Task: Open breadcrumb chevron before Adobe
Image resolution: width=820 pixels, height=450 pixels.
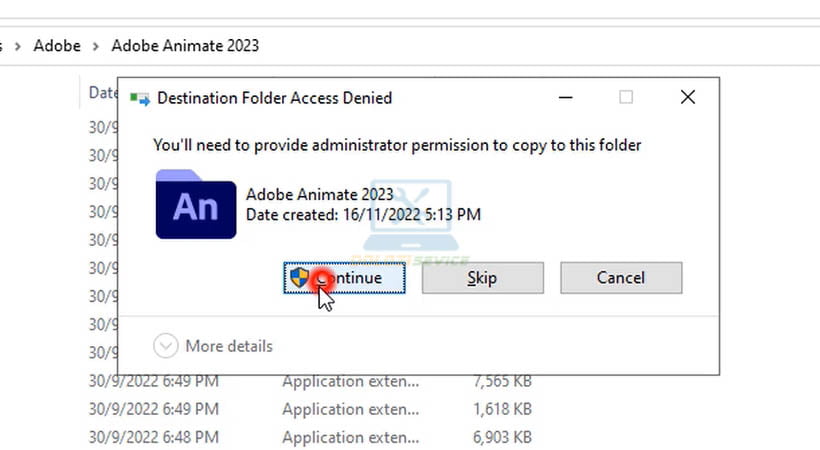Action: (18, 45)
